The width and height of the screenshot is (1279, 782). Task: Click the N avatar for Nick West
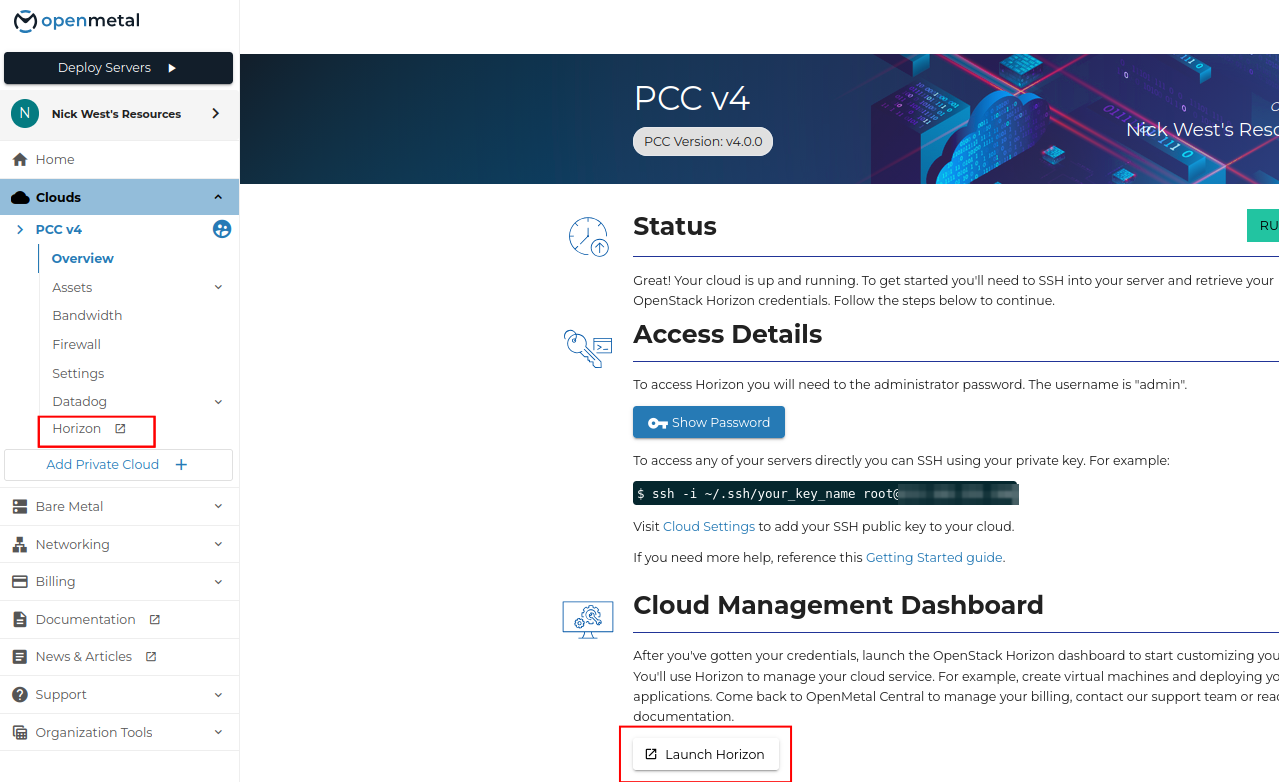[x=25, y=114]
